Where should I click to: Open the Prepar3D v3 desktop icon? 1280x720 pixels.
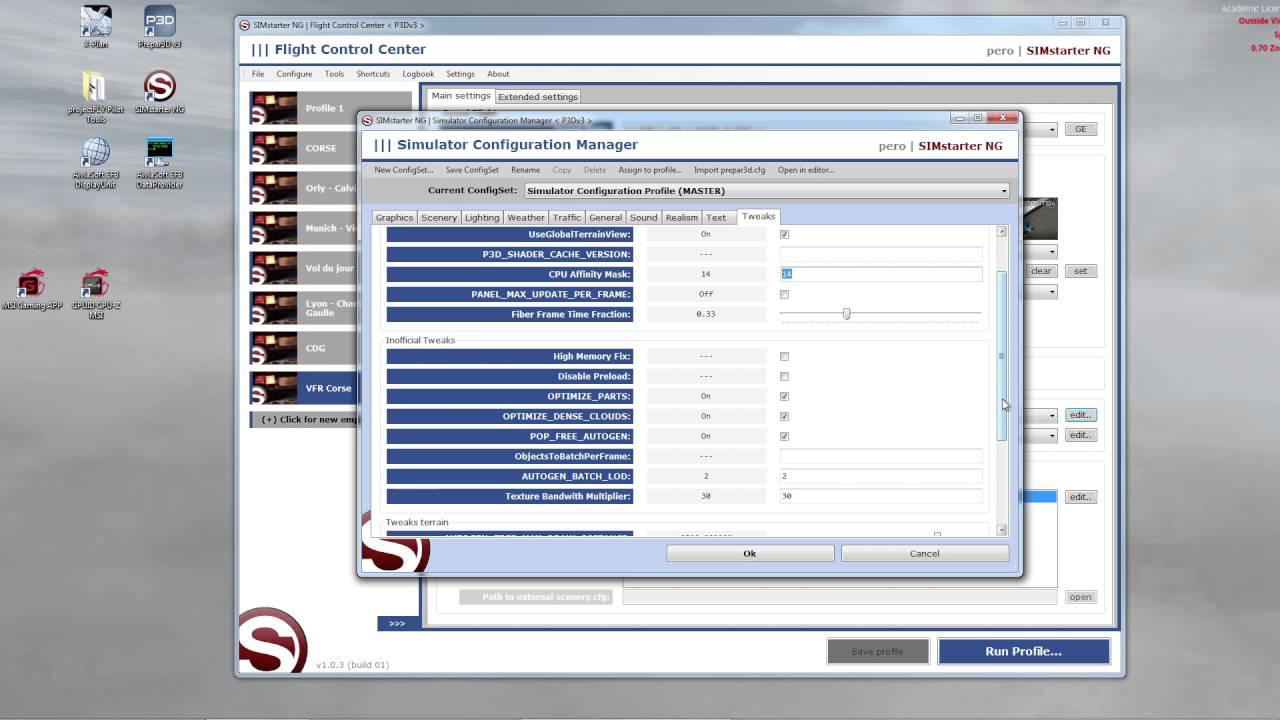[x=160, y=26]
